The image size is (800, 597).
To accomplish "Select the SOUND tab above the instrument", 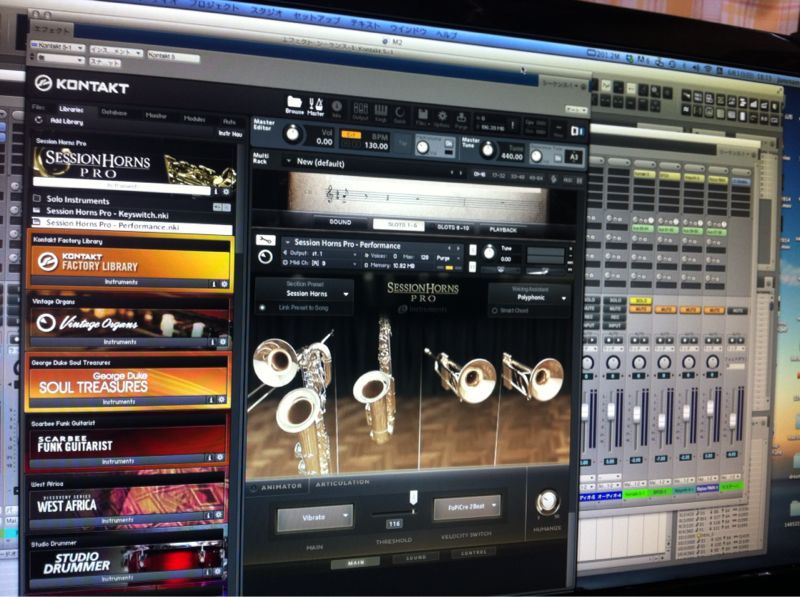I will tap(340, 222).
